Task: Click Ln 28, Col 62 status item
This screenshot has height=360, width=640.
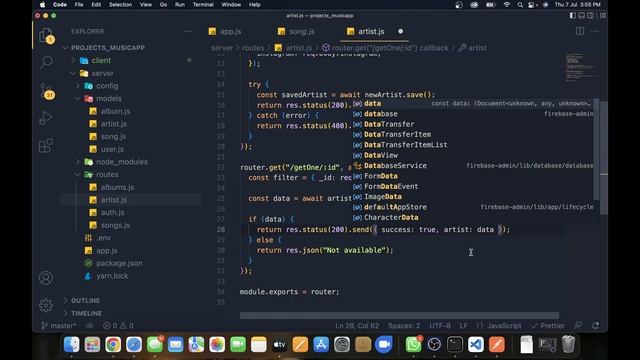Action: click(357, 326)
